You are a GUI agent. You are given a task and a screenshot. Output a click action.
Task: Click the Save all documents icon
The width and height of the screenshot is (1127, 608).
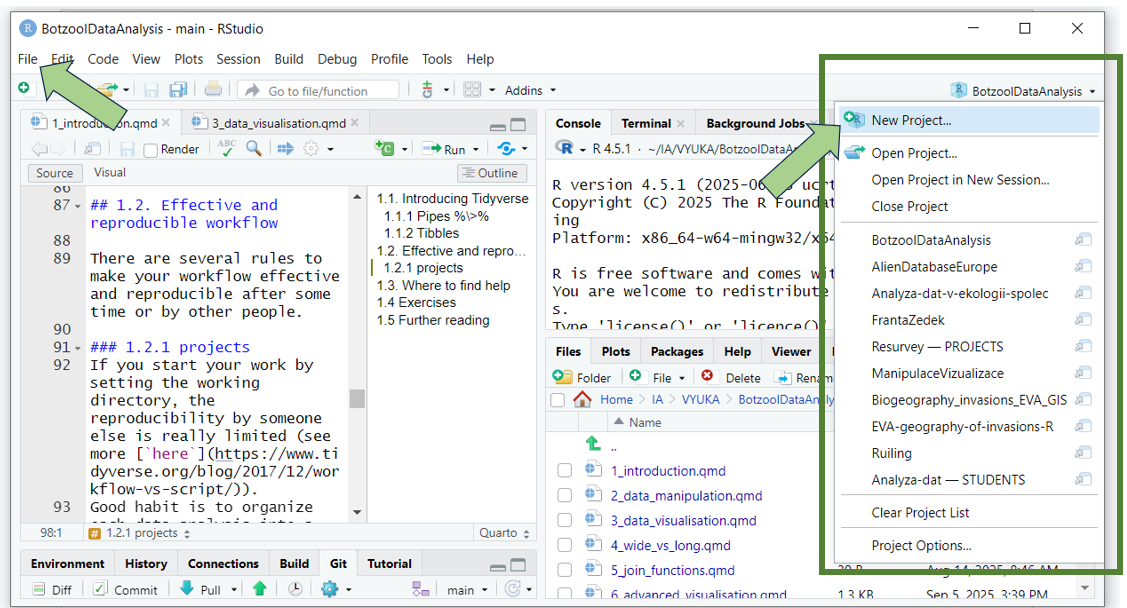point(179,90)
